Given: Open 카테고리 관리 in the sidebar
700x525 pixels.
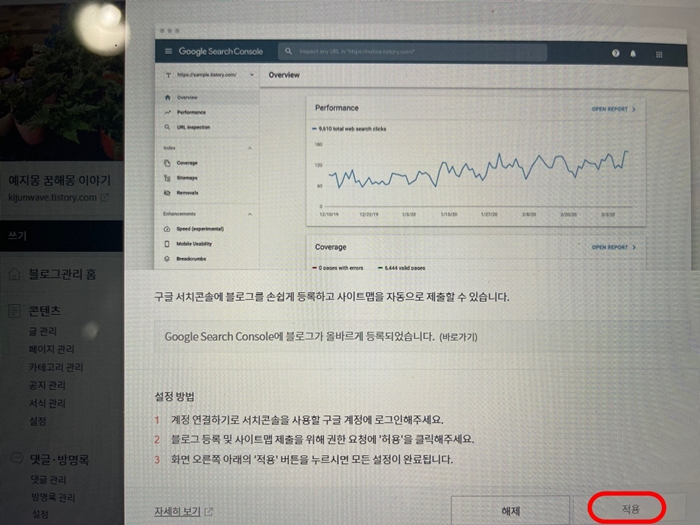Looking at the screenshot, I should [x=56, y=367].
